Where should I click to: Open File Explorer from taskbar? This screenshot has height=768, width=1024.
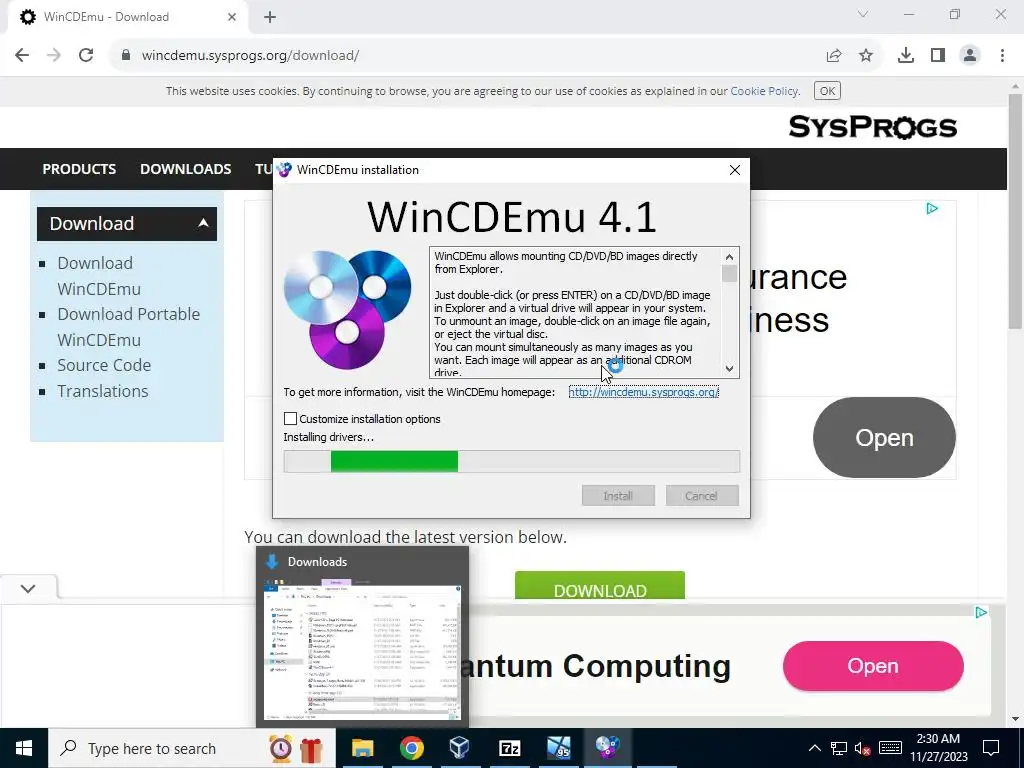[x=362, y=748]
